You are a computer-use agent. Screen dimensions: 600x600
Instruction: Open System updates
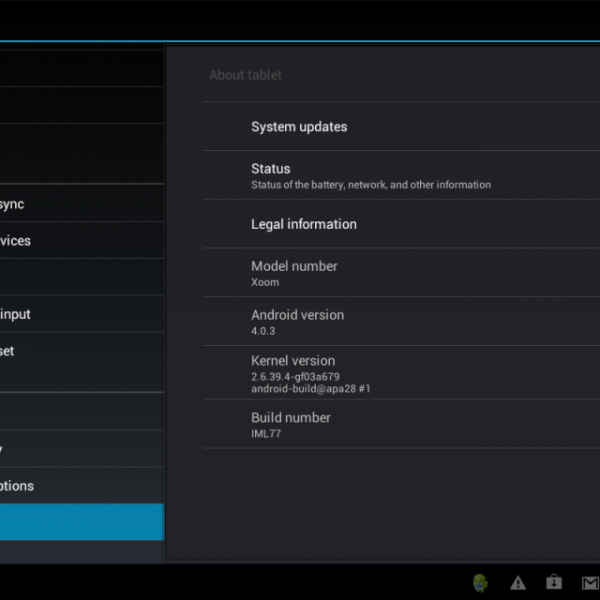299,127
